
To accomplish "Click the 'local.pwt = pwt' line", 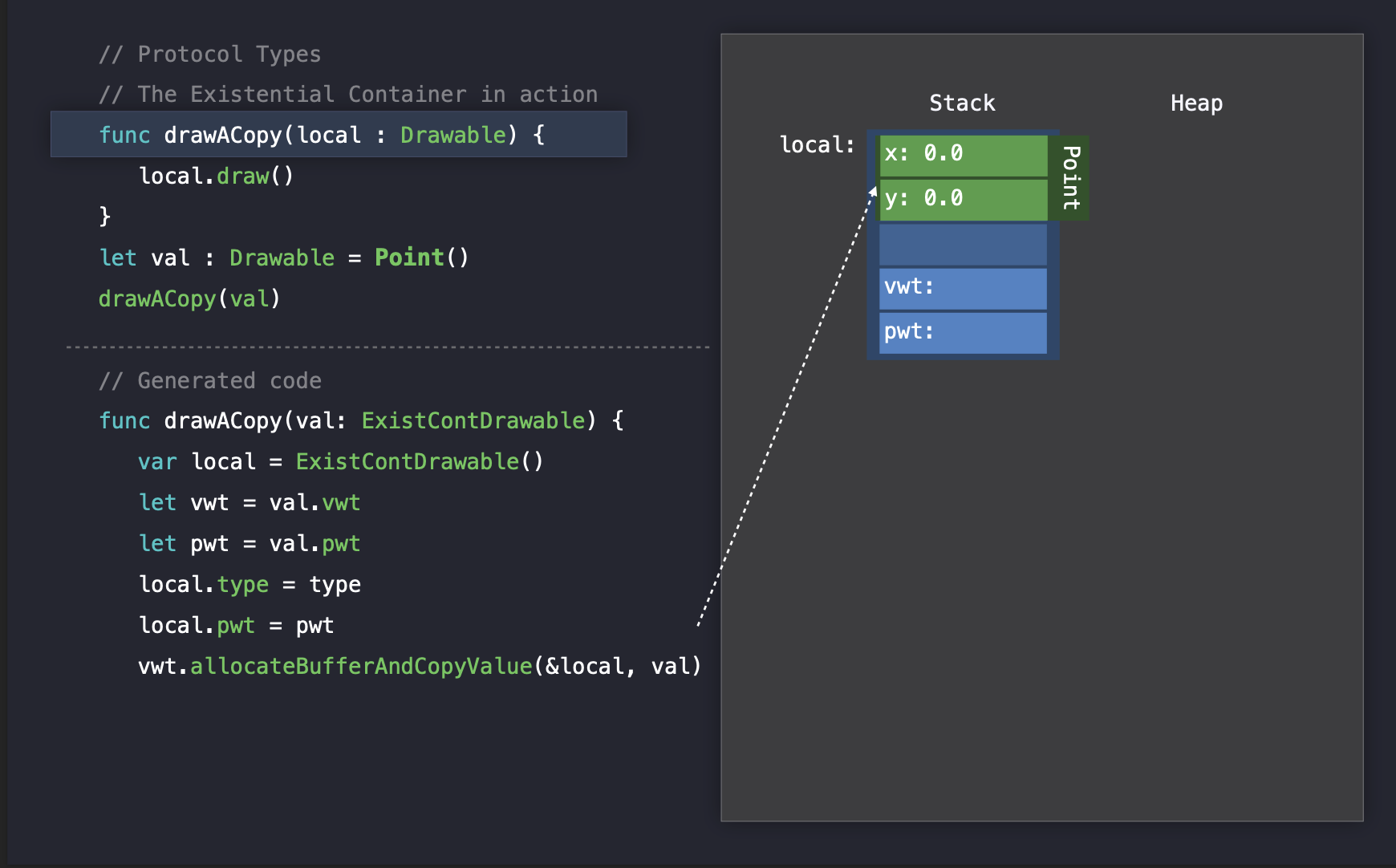I will click(x=236, y=625).
